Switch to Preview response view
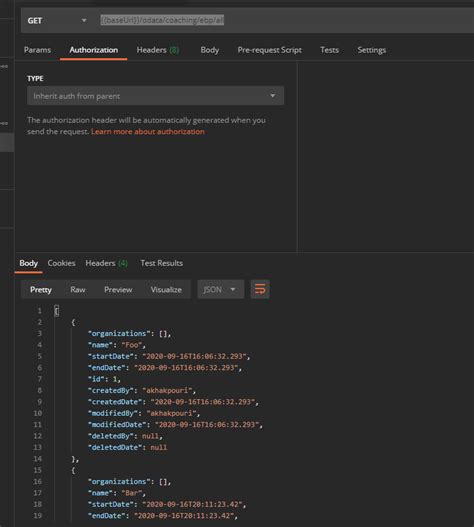The height and width of the screenshot is (527, 474). tap(118, 290)
